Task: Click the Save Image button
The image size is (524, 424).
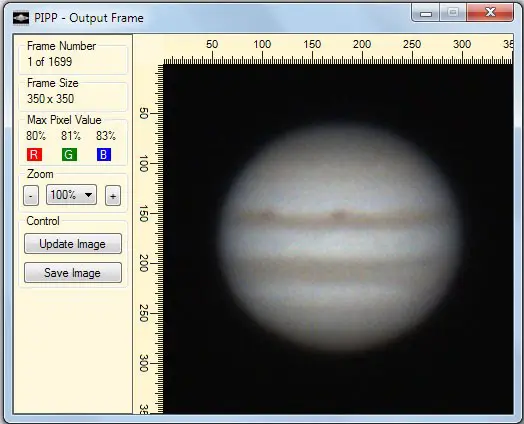Action: [73, 273]
